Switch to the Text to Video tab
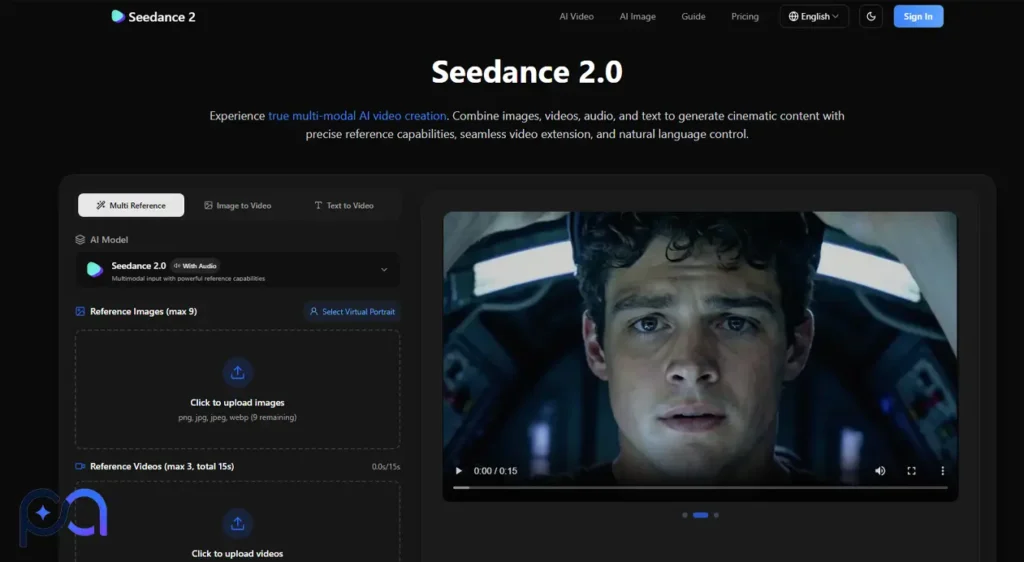Viewport: 1024px width, 562px height. pos(344,205)
